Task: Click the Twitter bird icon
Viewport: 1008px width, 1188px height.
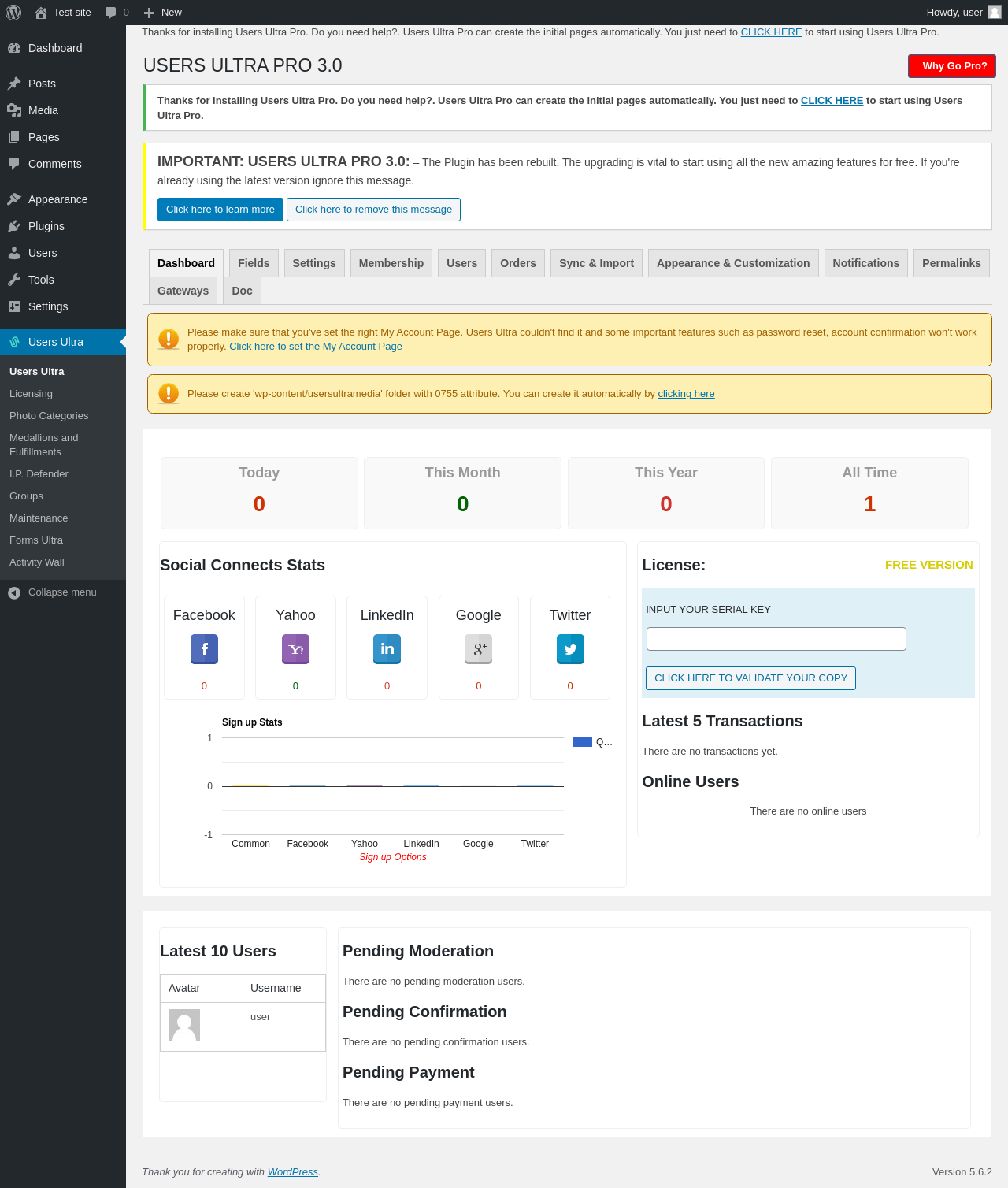Action: [570, 649]
